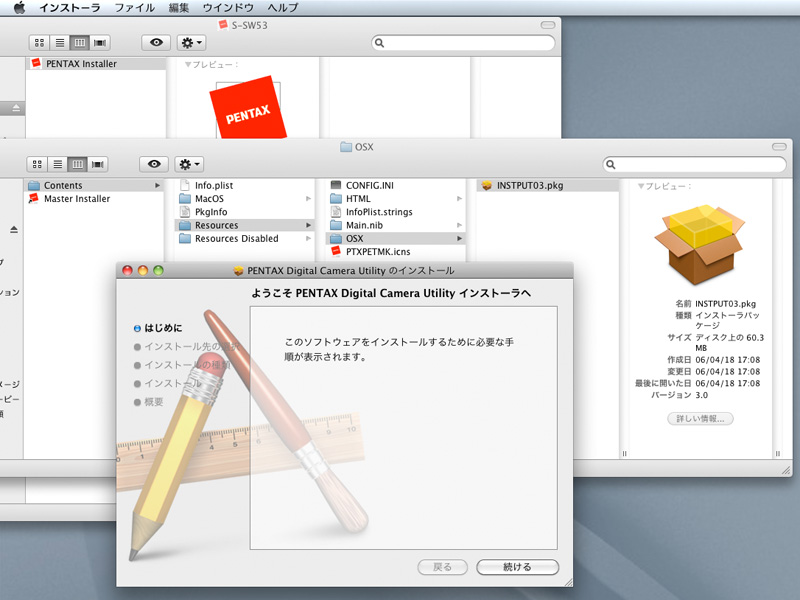This screenshot has height=600, width=800.
Task: Expand the OSX folder arrow
Action: pos(460,238)
